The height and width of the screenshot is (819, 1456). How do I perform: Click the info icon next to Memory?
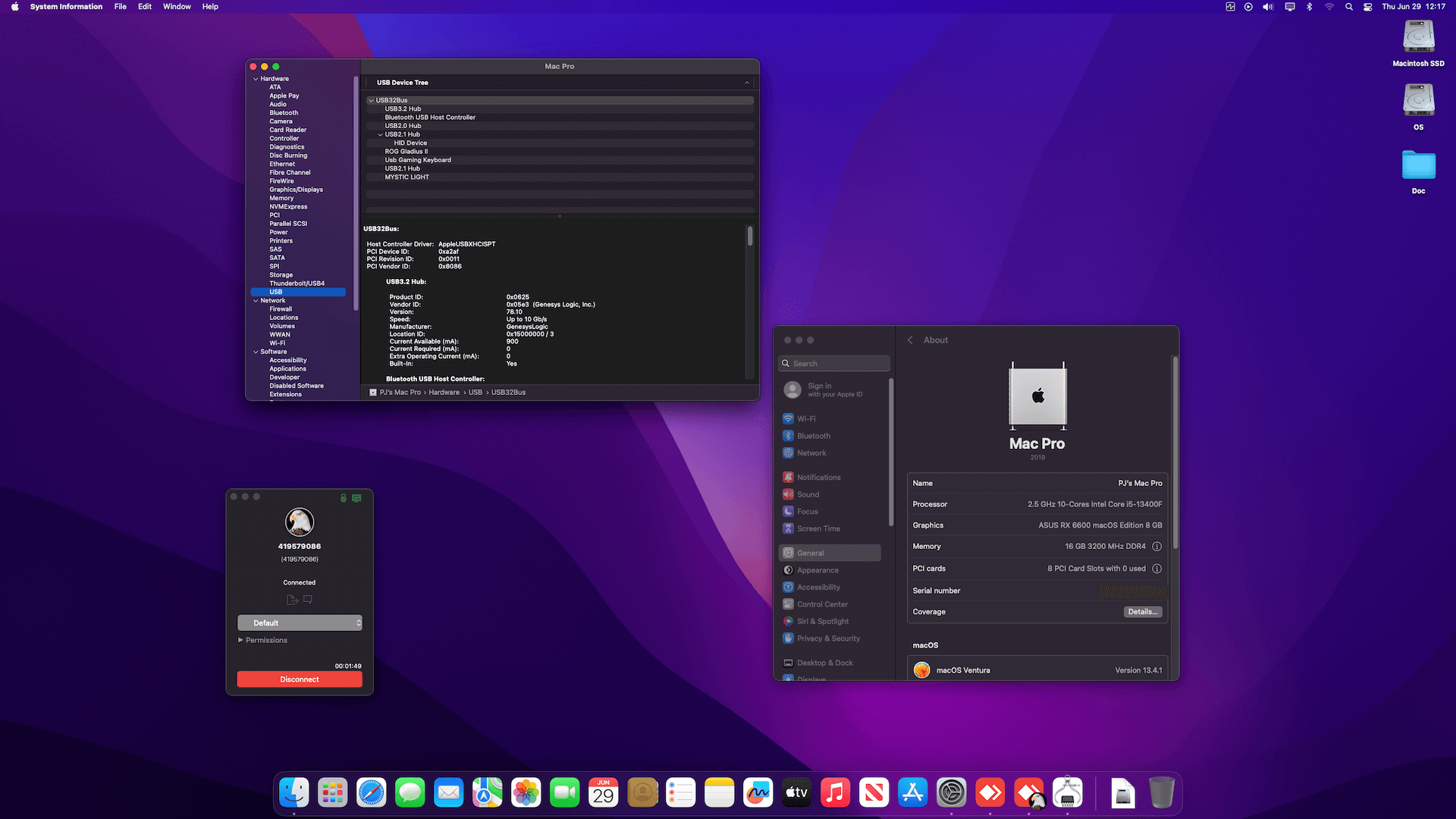pos(1156,546)
